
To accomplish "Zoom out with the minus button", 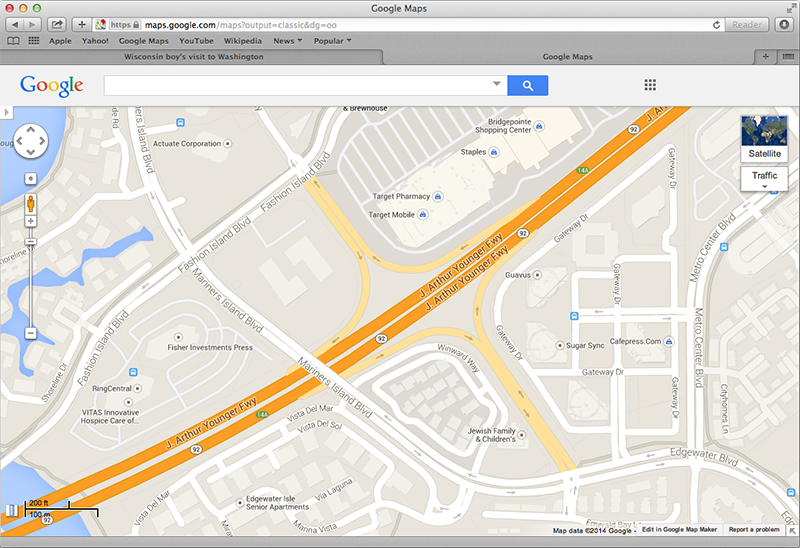I will 31,333.
